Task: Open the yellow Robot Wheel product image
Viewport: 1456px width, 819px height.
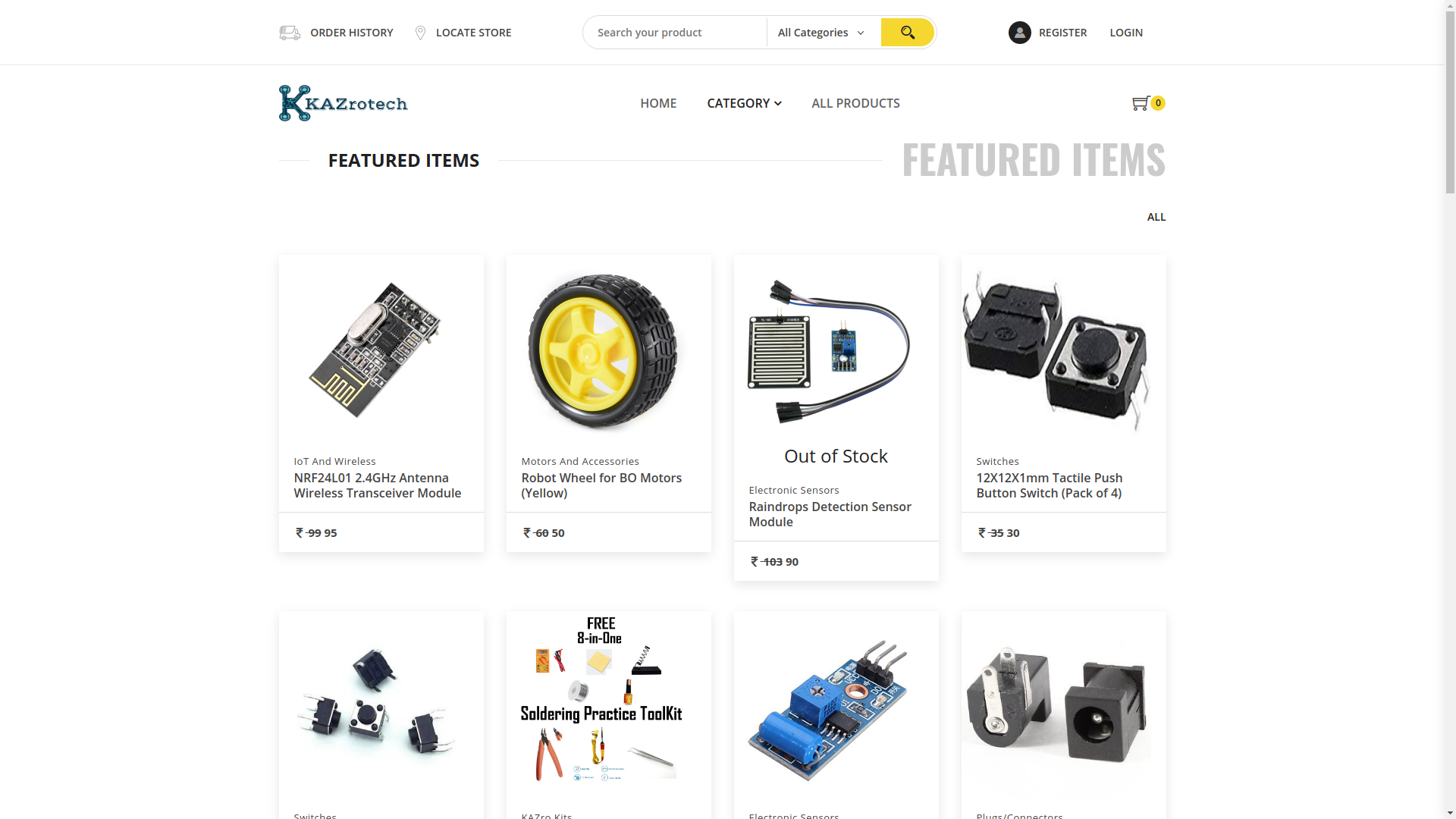Action: coord(603,353)
